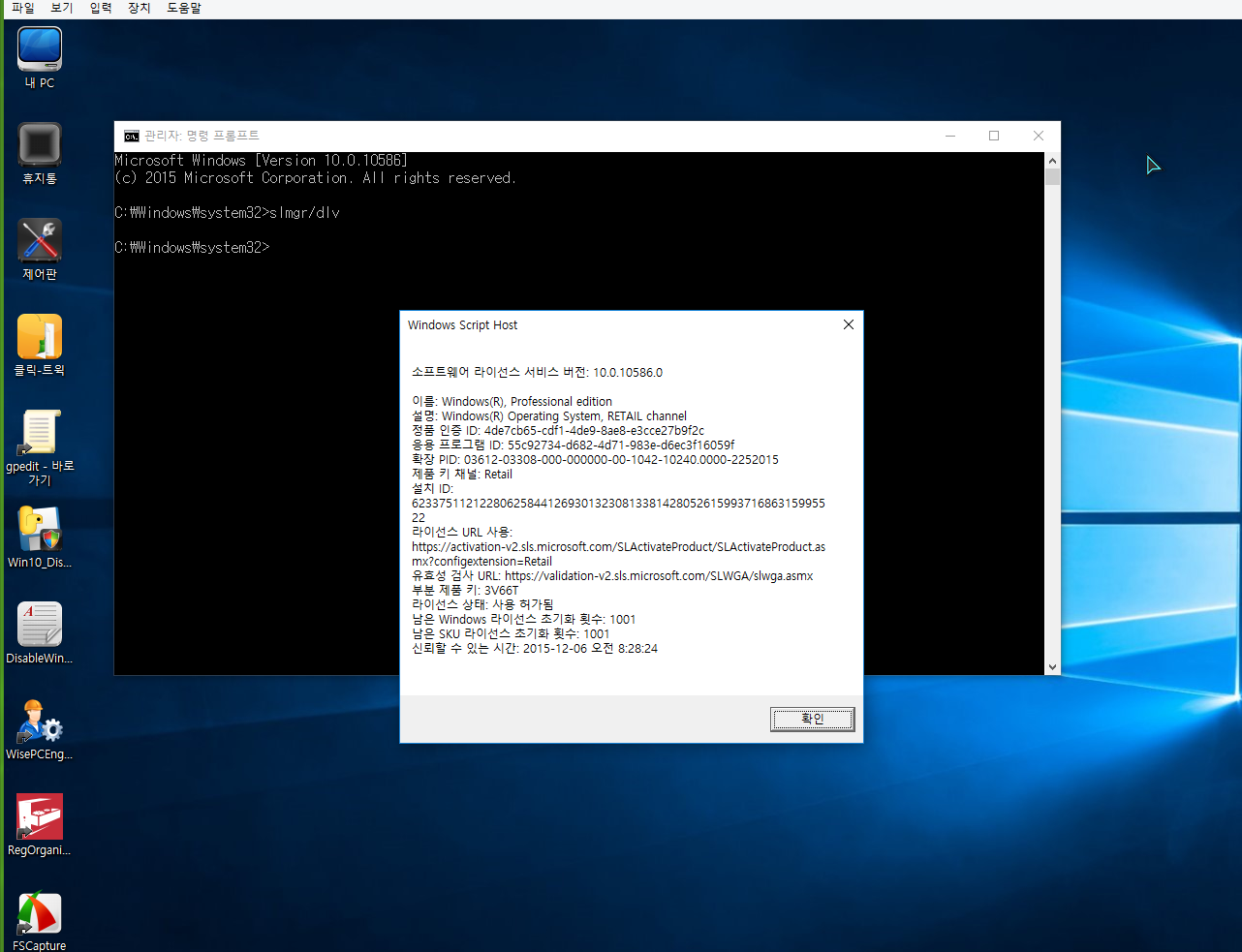Click the '확장 PID' line in dialog
Image resolution: width=1242 pixels, height=952 pixels.
click(x=595, y=459)
